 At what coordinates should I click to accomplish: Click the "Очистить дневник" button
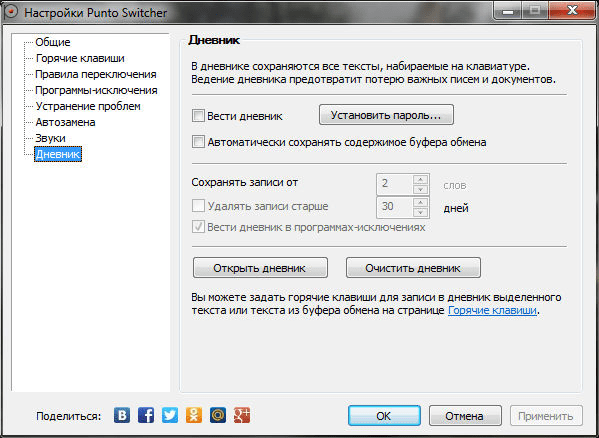coord(413,268)
